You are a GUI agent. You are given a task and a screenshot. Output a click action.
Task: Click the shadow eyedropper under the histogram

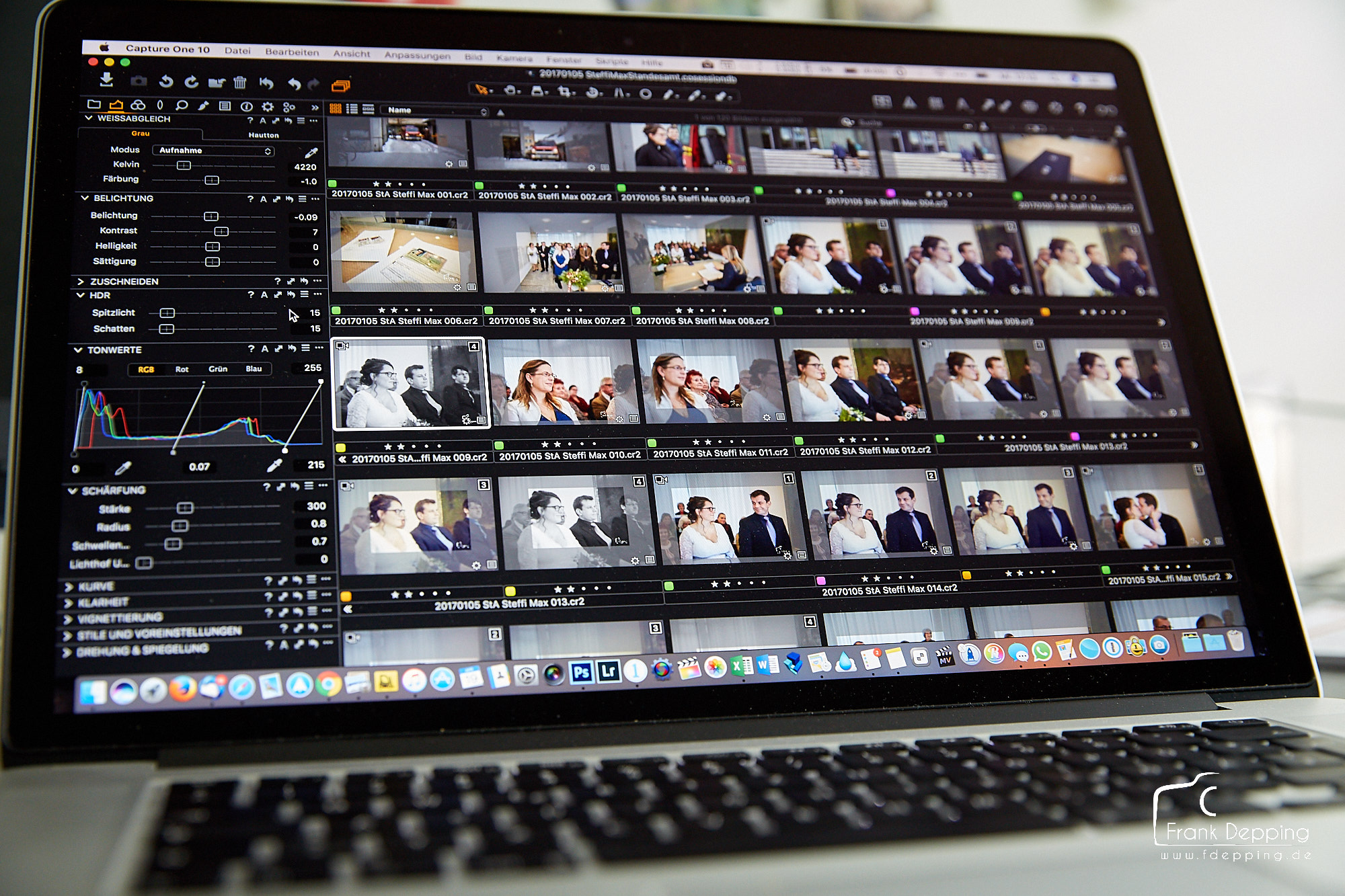click(123, 468)
